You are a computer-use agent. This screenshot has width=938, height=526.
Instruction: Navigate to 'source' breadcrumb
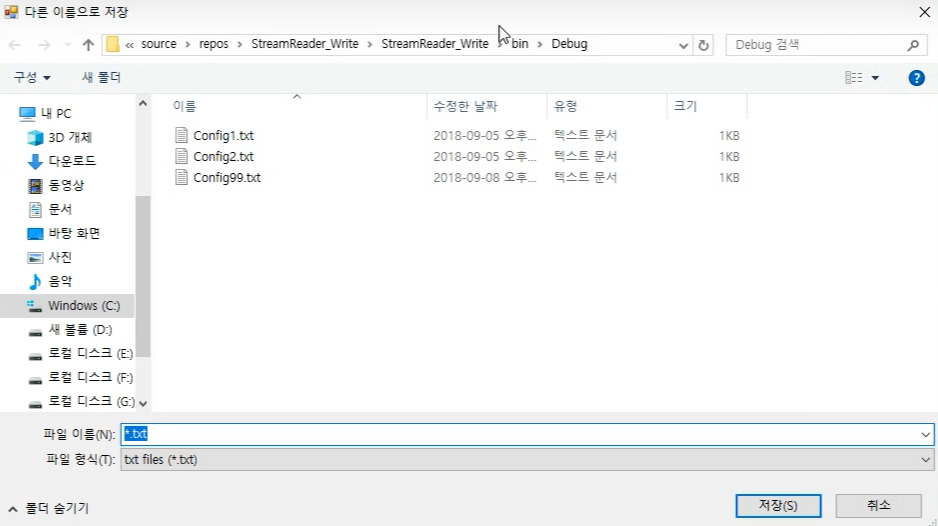pos(159,44)
